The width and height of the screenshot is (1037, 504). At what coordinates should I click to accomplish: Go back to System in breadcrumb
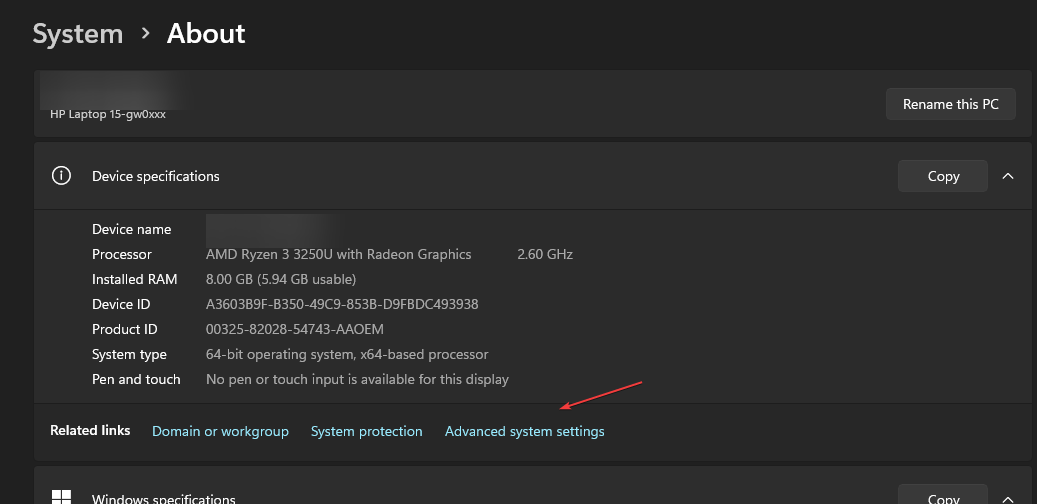[77, 34]
